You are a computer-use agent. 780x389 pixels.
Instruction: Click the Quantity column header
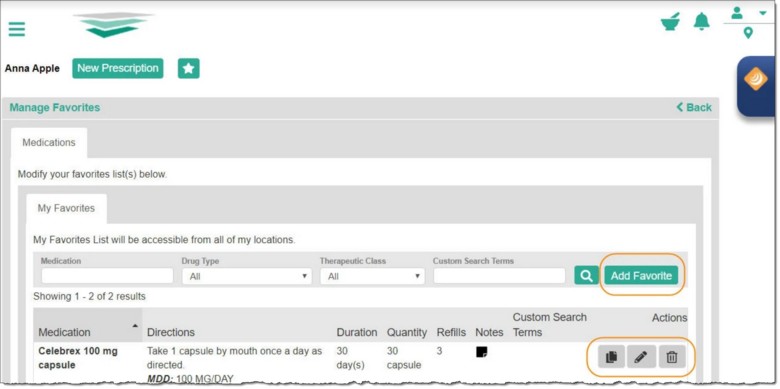point(407,332)
